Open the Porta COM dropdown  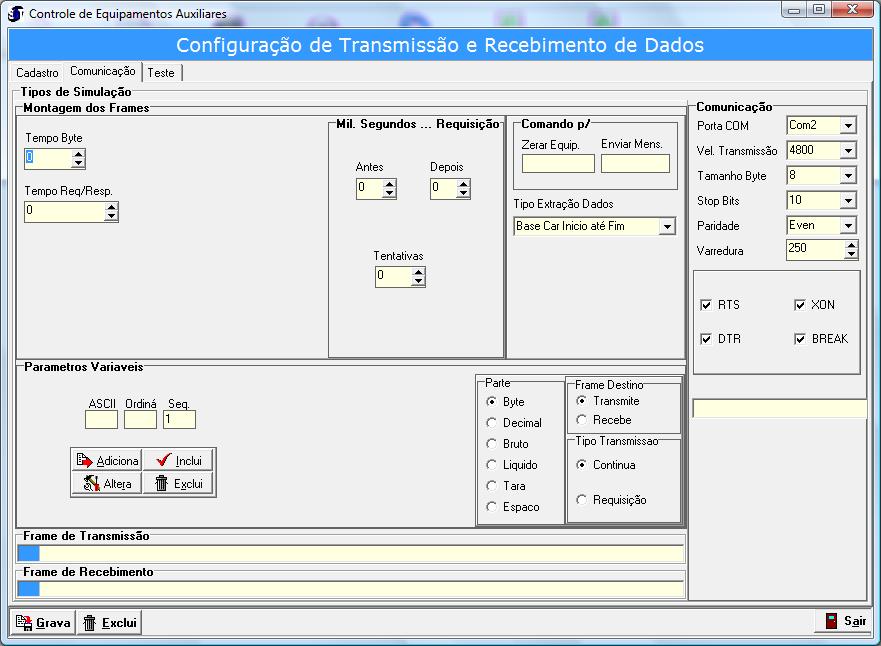[x=848, y=126]
